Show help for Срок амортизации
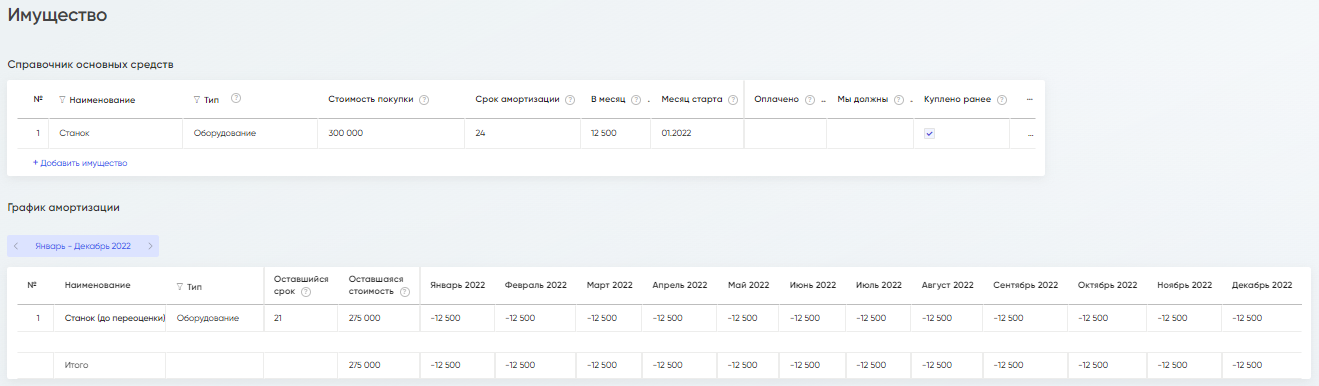Screen dimensions: 1319x386 click(x=570, y=100)
